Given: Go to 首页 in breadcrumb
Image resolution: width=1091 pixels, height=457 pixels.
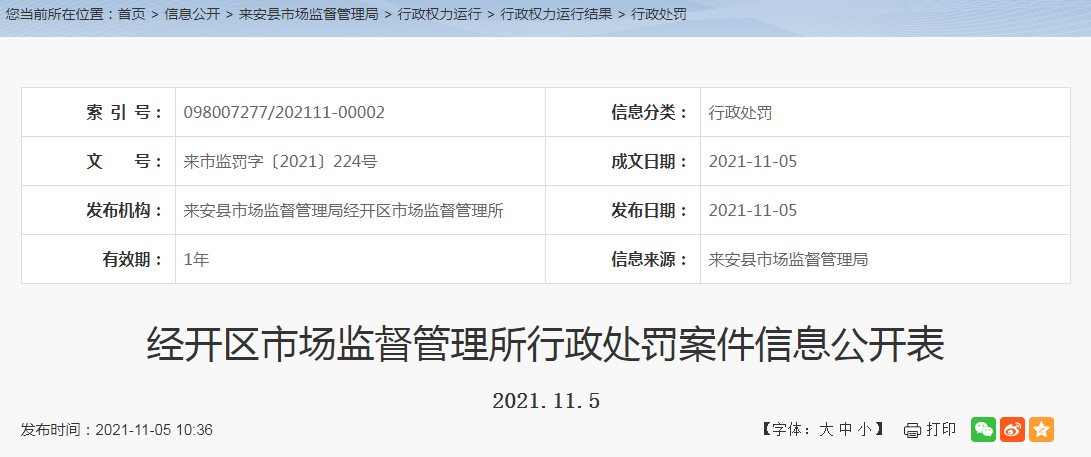Looking at the screenshot, I should (x=132, y=14).
